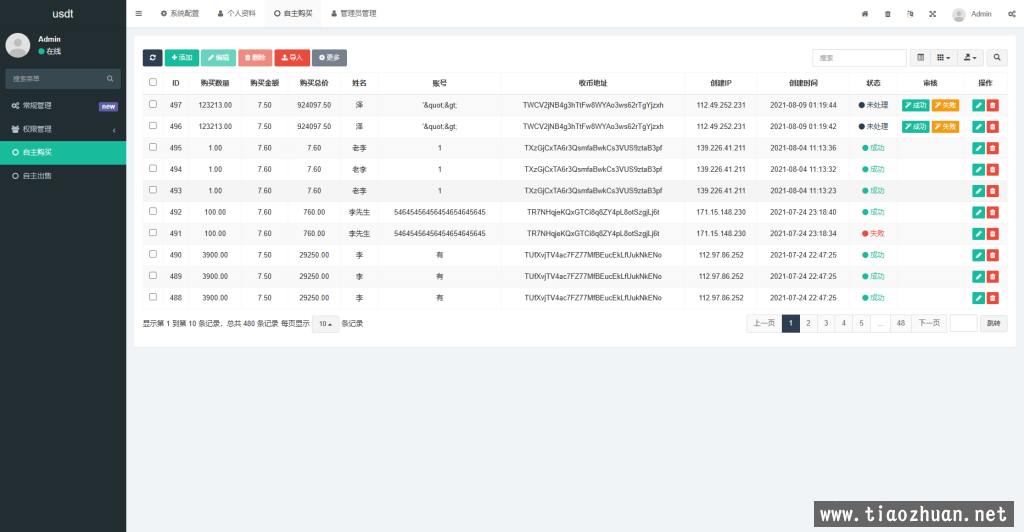Check the checkbox for row 494
This screenshot has width=1024, height=532.
pos(153,168)
